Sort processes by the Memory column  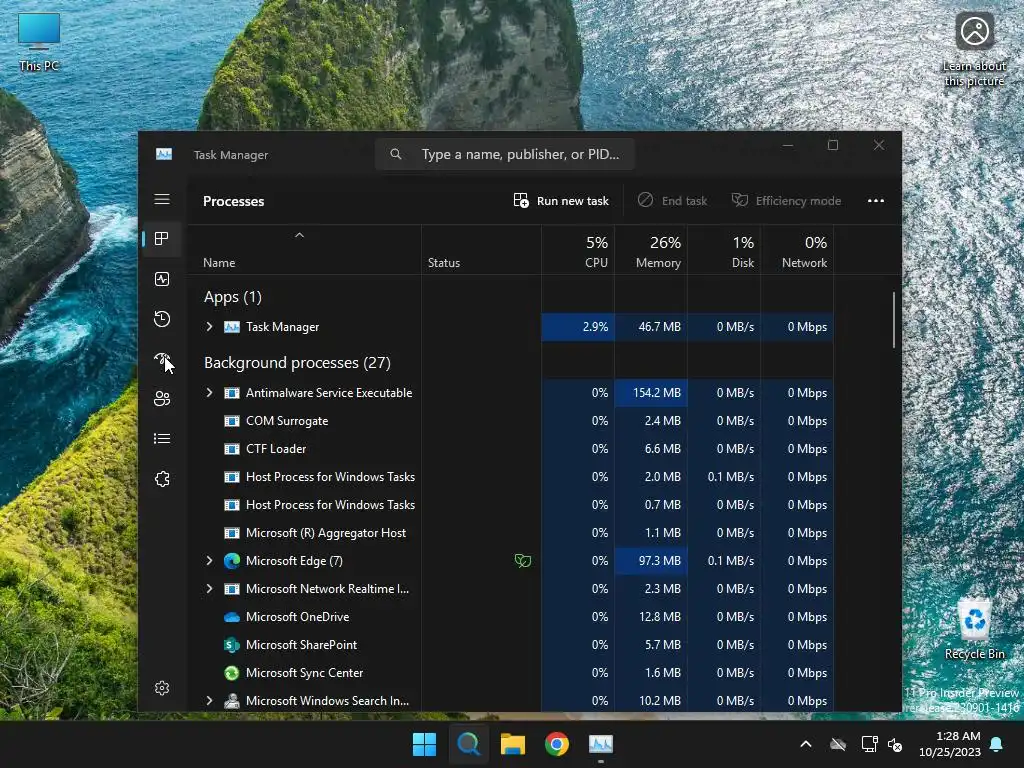point(651,251)
